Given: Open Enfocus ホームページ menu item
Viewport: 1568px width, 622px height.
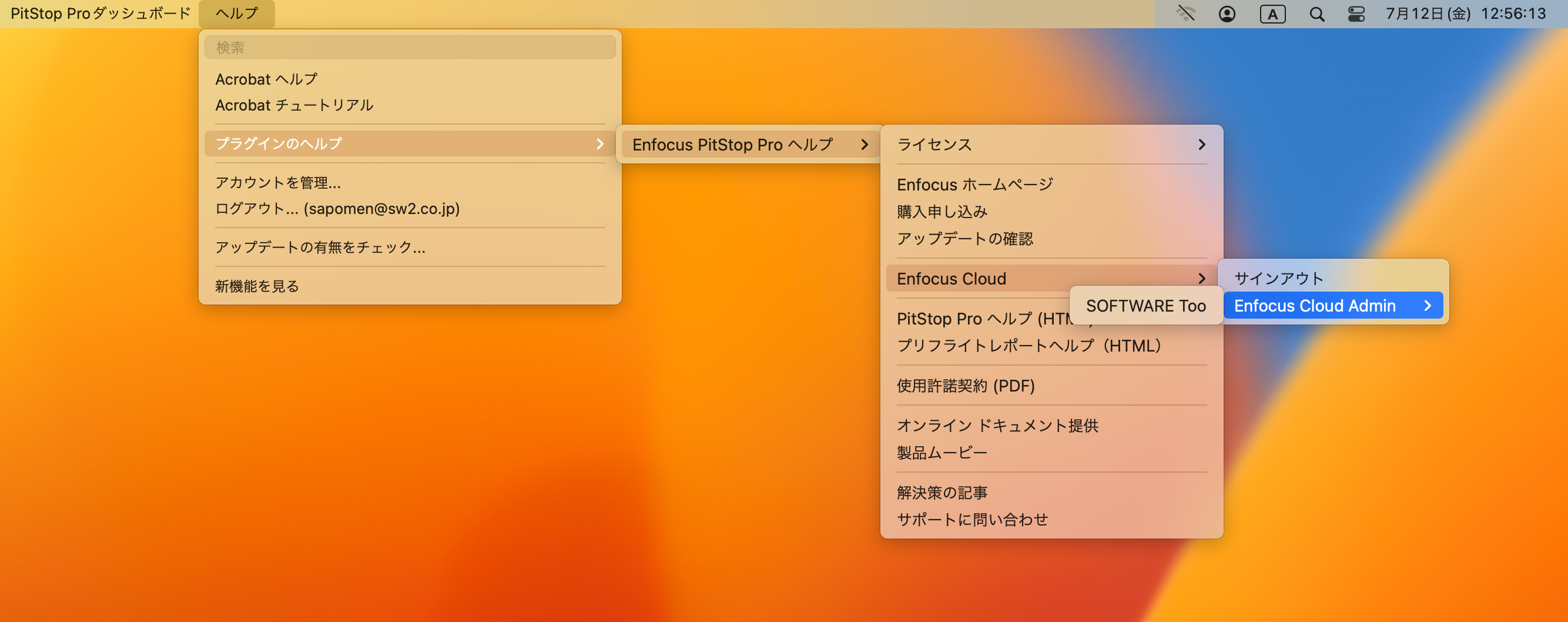Looking at the screenshot, I should (x=1051, y=185).
